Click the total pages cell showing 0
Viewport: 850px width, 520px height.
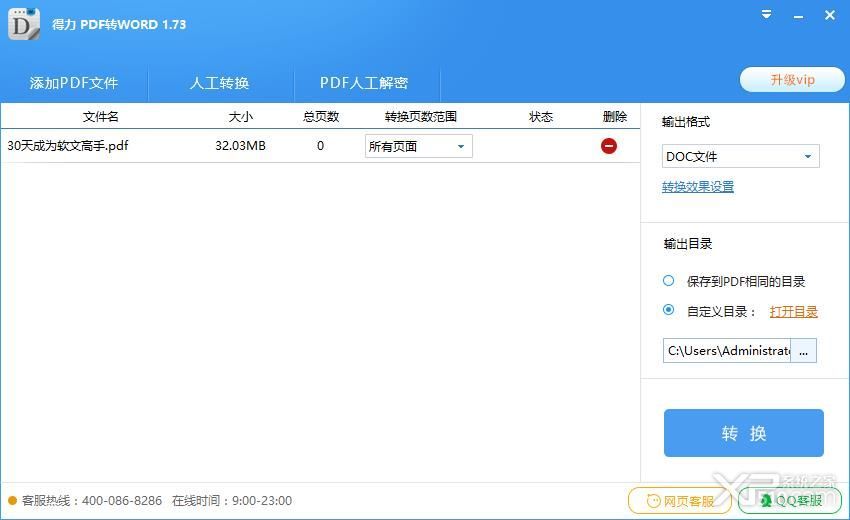(x=320, y=146)
